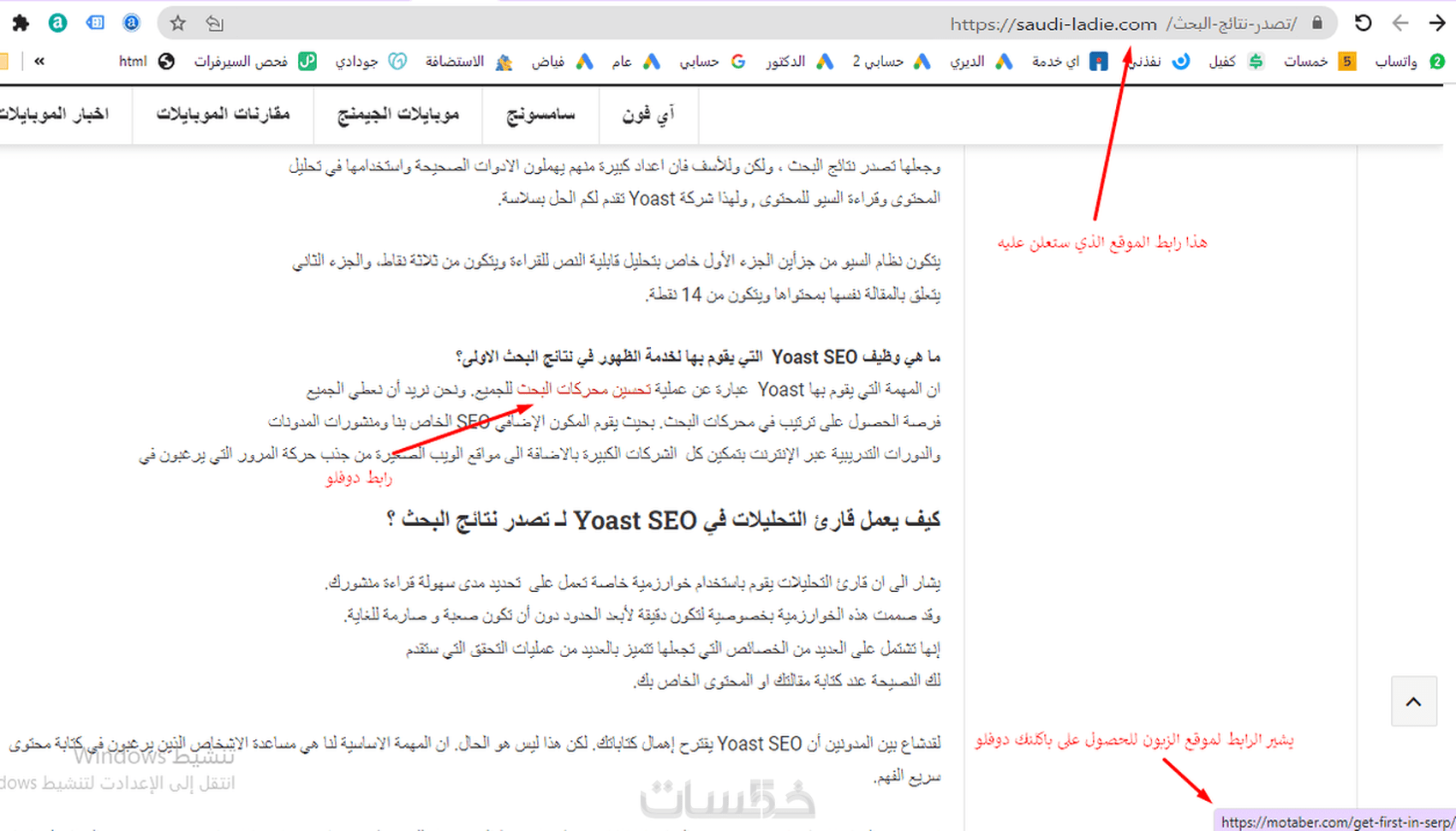This screenshot has width=1456, height=831.
Task: Open the html bookmark
Action: pos(146,62)
